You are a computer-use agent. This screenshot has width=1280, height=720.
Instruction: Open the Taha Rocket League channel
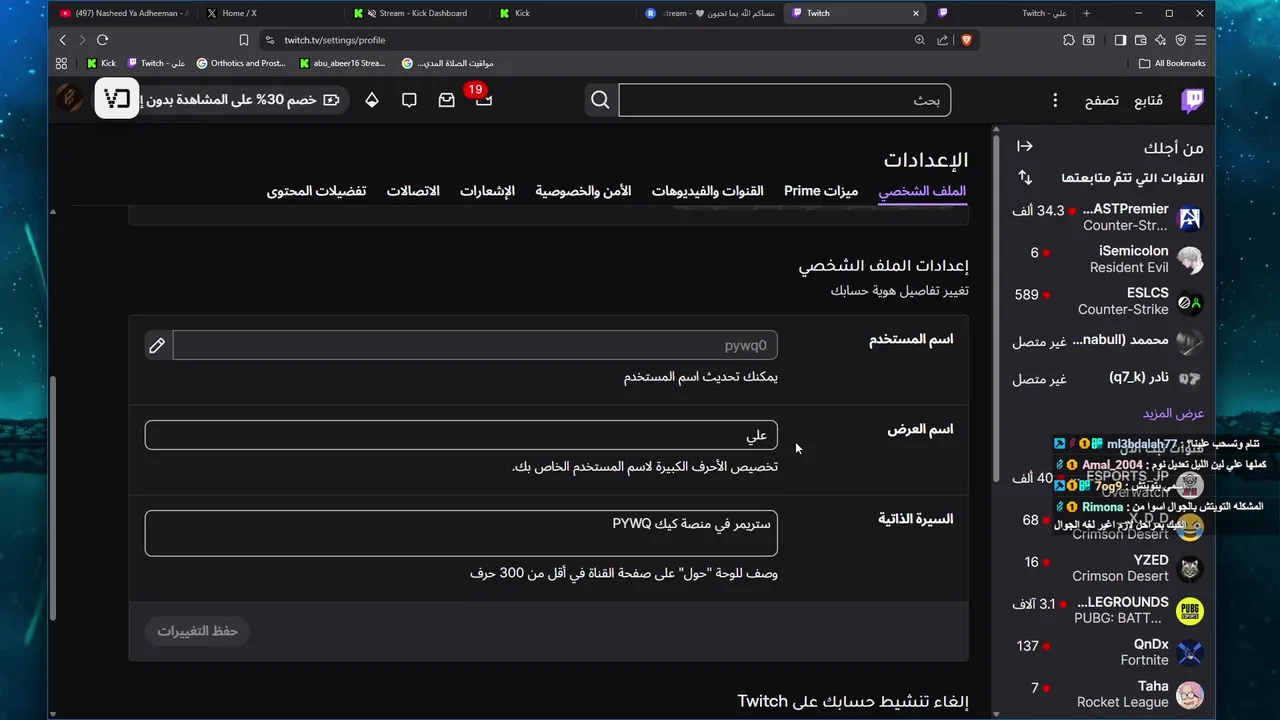click(x=1106, y=694)
